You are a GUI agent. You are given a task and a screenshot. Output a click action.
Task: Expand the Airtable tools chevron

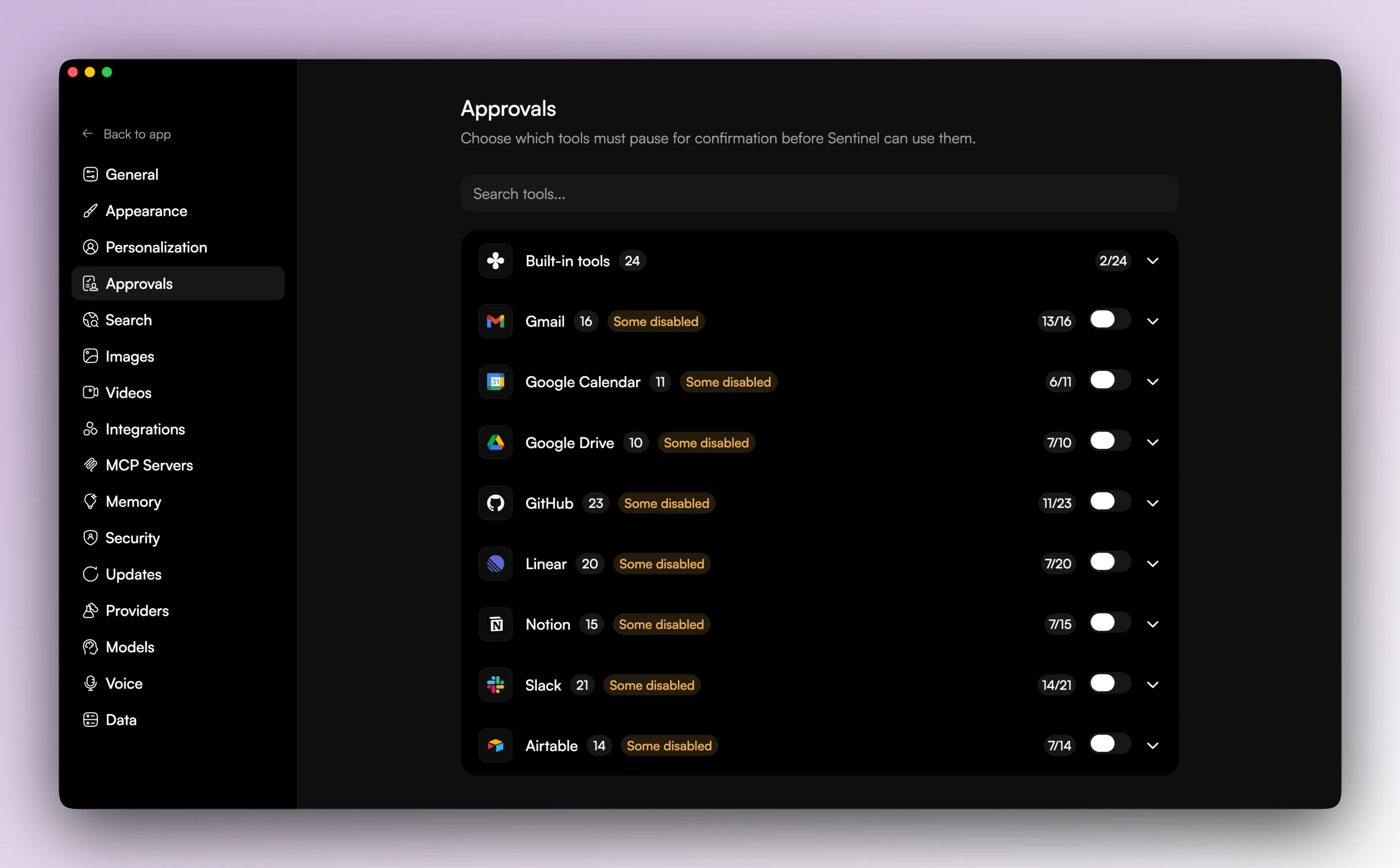pyautogui.click(x=1152, y=746)
